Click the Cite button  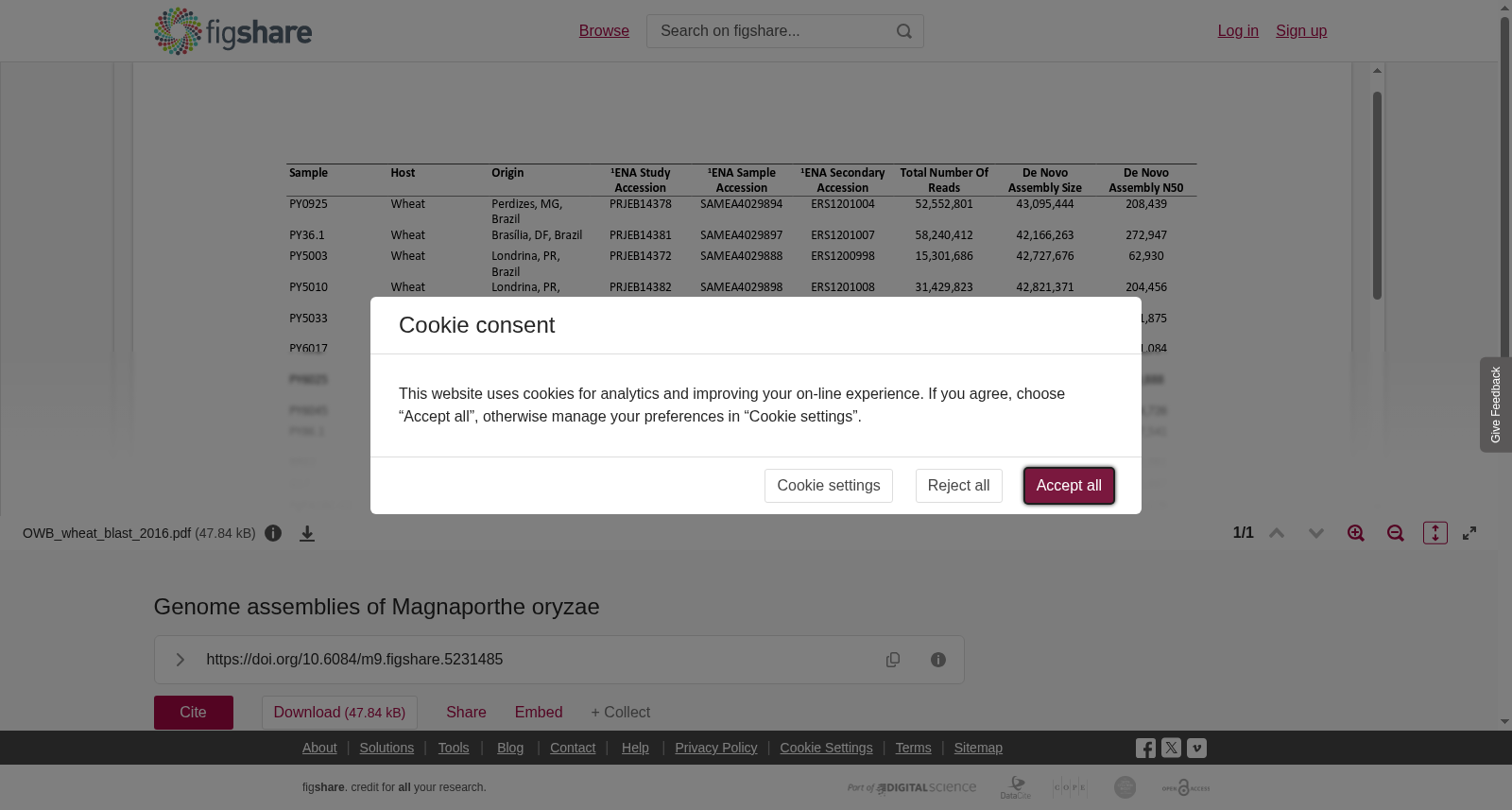(194, 713)
